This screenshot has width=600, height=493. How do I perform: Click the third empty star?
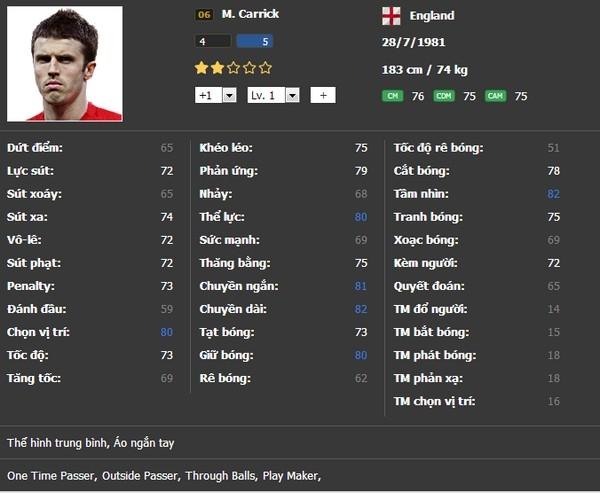click(x=233, y=68)
